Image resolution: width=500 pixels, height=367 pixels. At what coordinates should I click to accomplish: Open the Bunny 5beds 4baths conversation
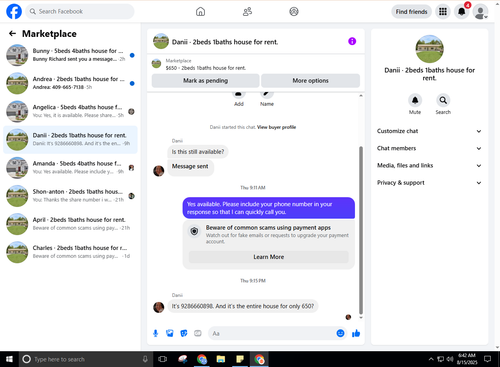point(70,55)
